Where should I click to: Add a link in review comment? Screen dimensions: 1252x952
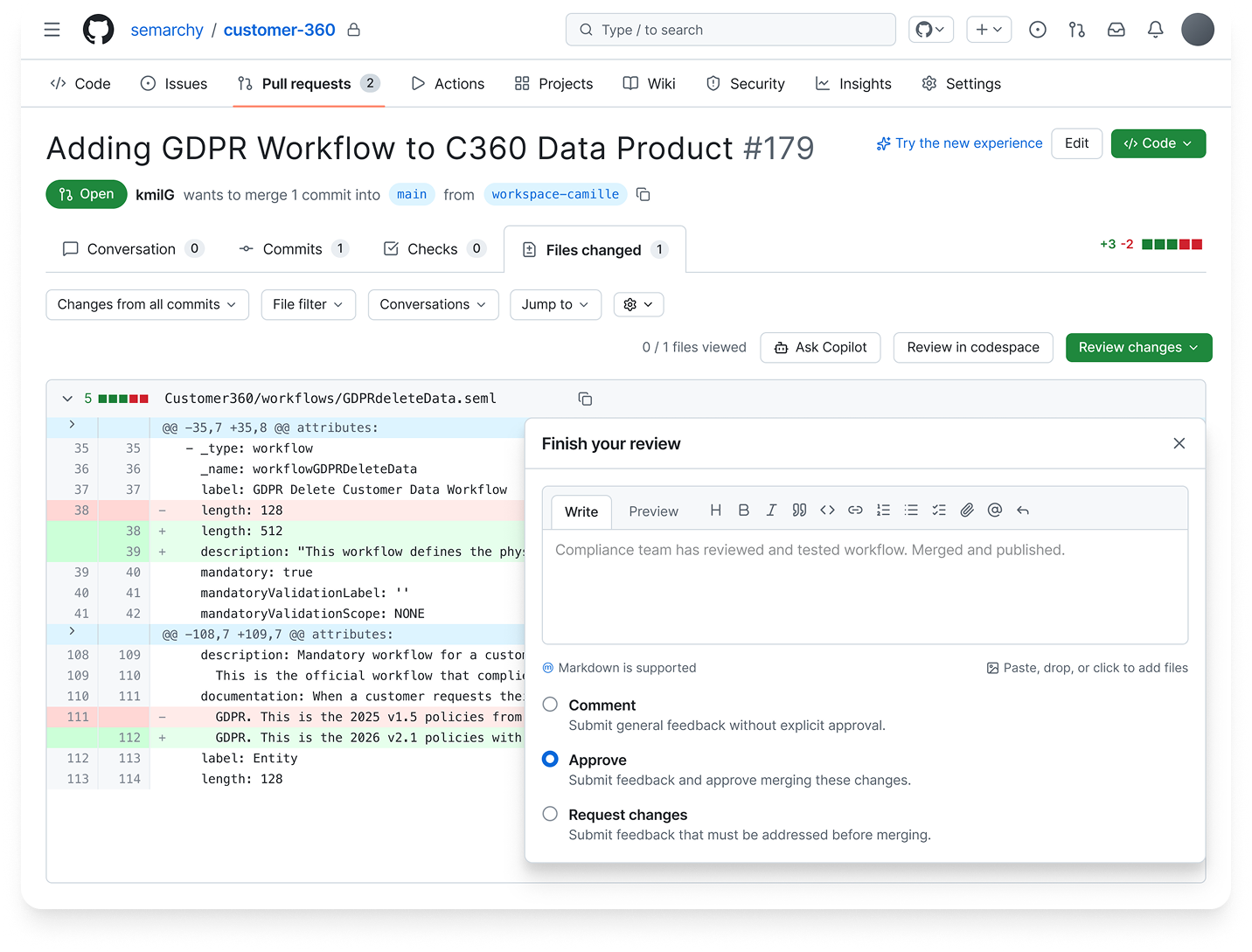coord(855,511)
